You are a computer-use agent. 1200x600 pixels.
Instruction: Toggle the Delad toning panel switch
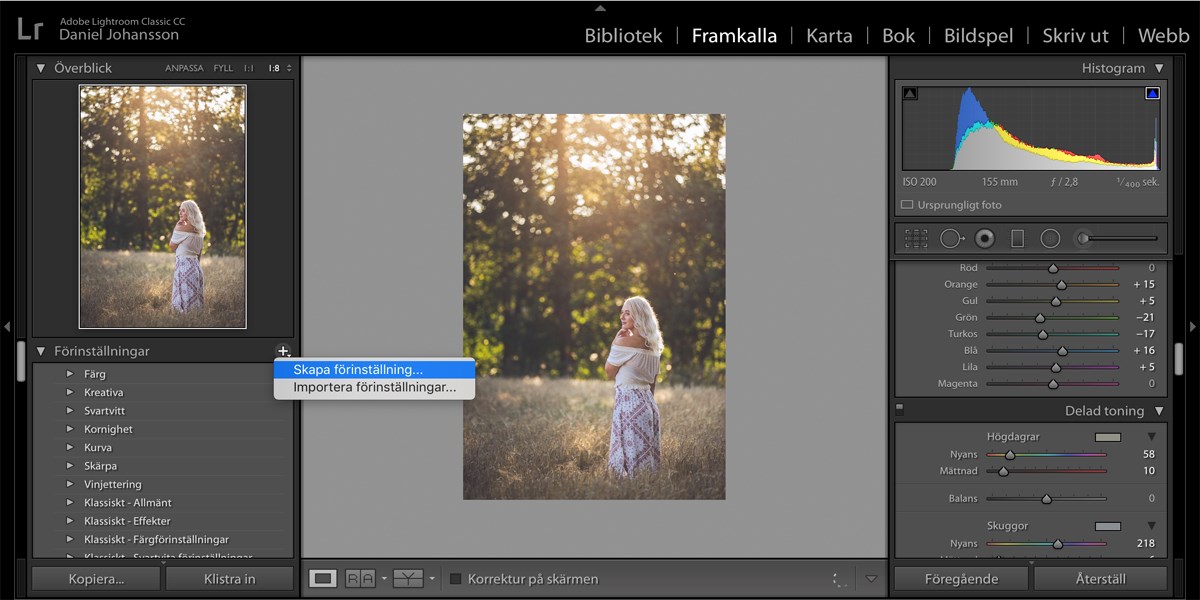click(x=899, y=408)
